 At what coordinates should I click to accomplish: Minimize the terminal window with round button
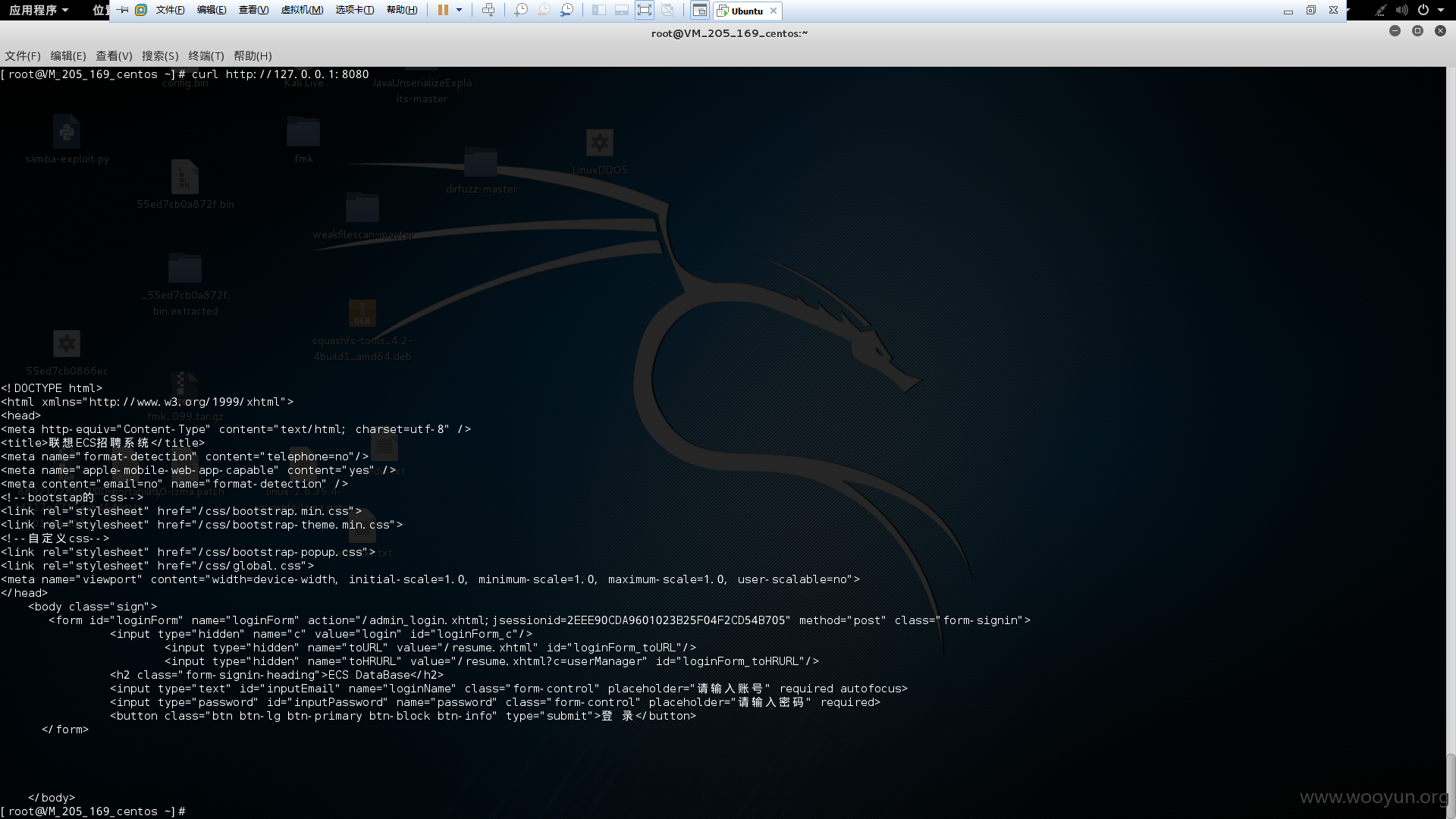coord(1395,31)
